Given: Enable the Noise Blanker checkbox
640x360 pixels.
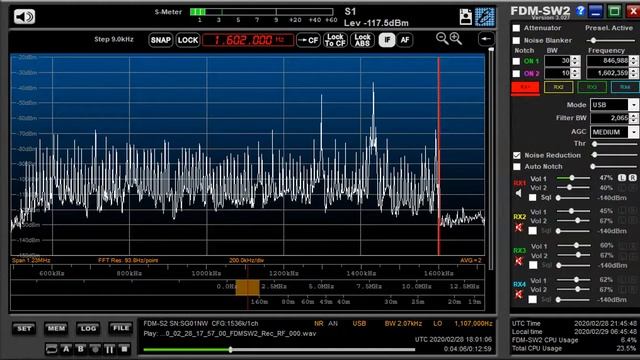Looking at the screenshot, I should point(516,40).
